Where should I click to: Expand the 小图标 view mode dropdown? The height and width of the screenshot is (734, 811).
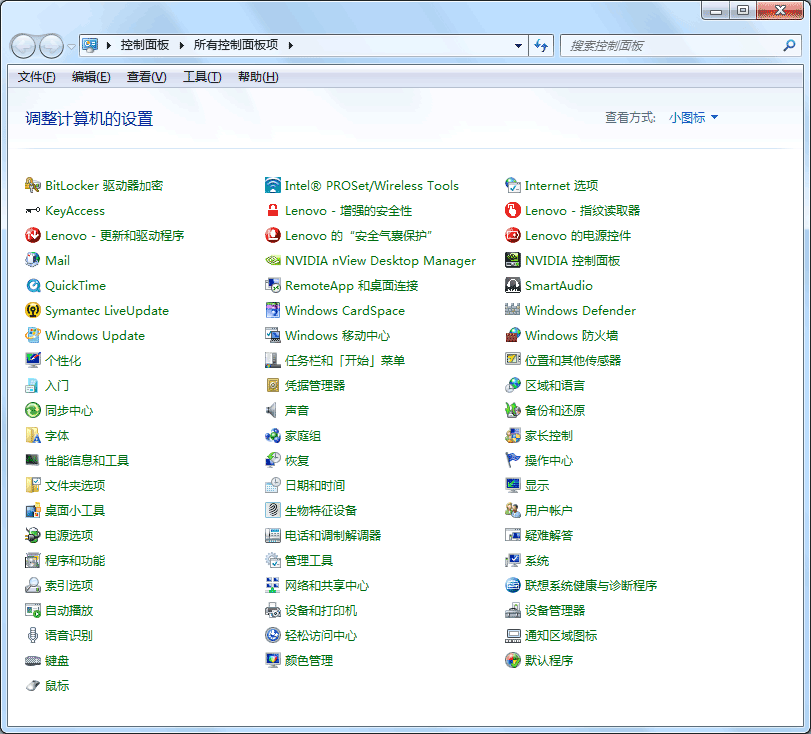tap(693, 117)
